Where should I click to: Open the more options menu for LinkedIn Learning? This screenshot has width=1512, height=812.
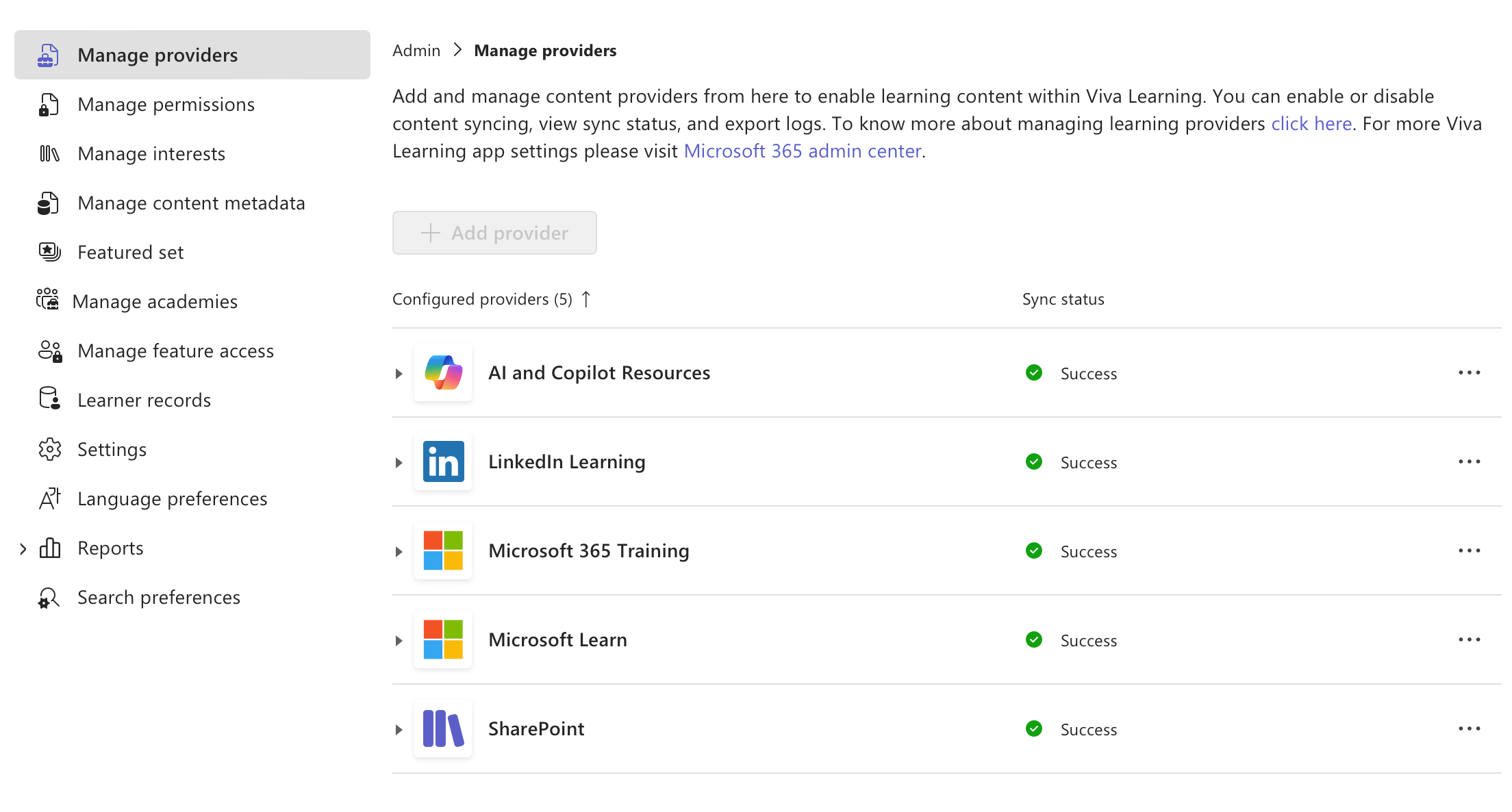[x=1470, y=461]
